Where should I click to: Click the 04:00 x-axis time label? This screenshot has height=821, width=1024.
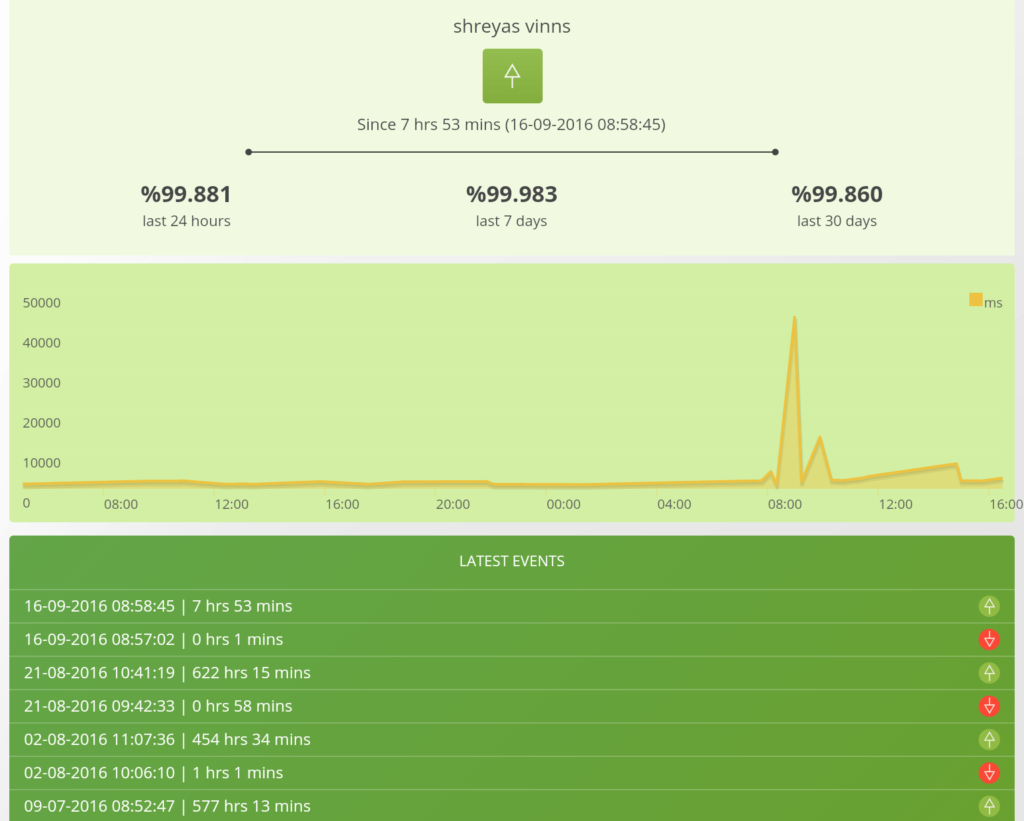pyautogui.click(x=674, y=504)
